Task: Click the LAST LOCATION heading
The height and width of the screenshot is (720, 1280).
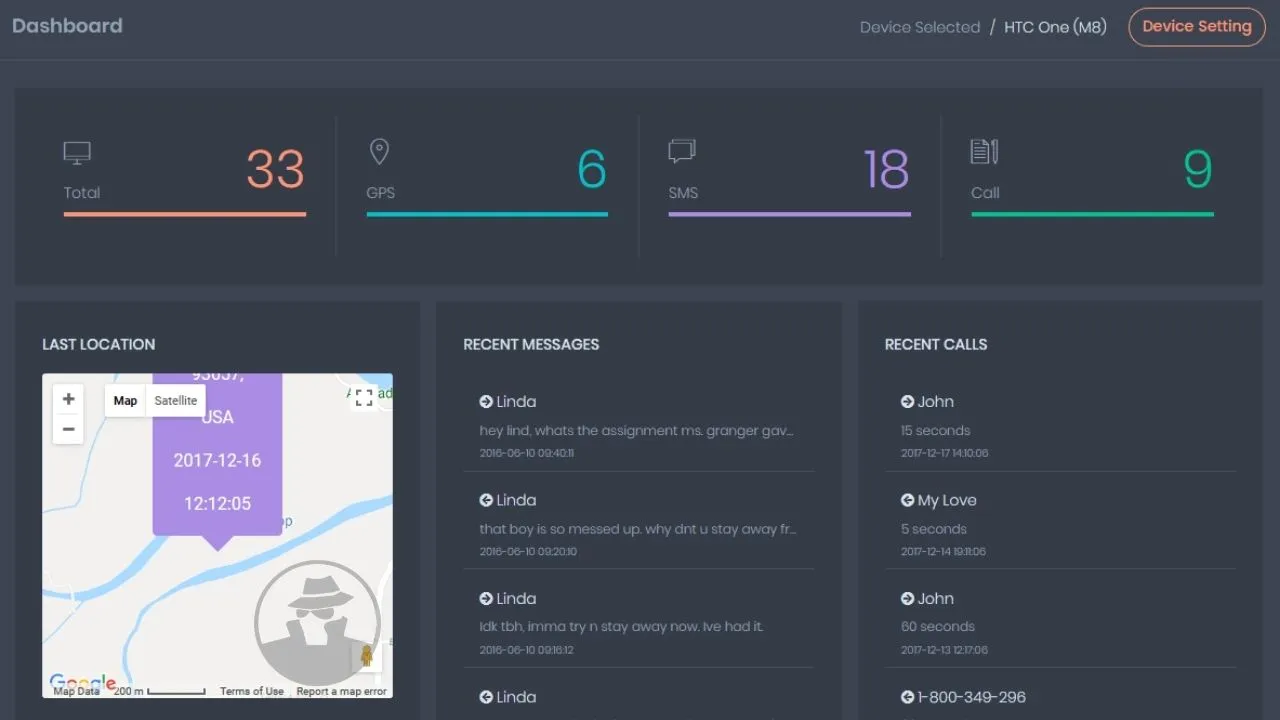Action: coord(98,344)
